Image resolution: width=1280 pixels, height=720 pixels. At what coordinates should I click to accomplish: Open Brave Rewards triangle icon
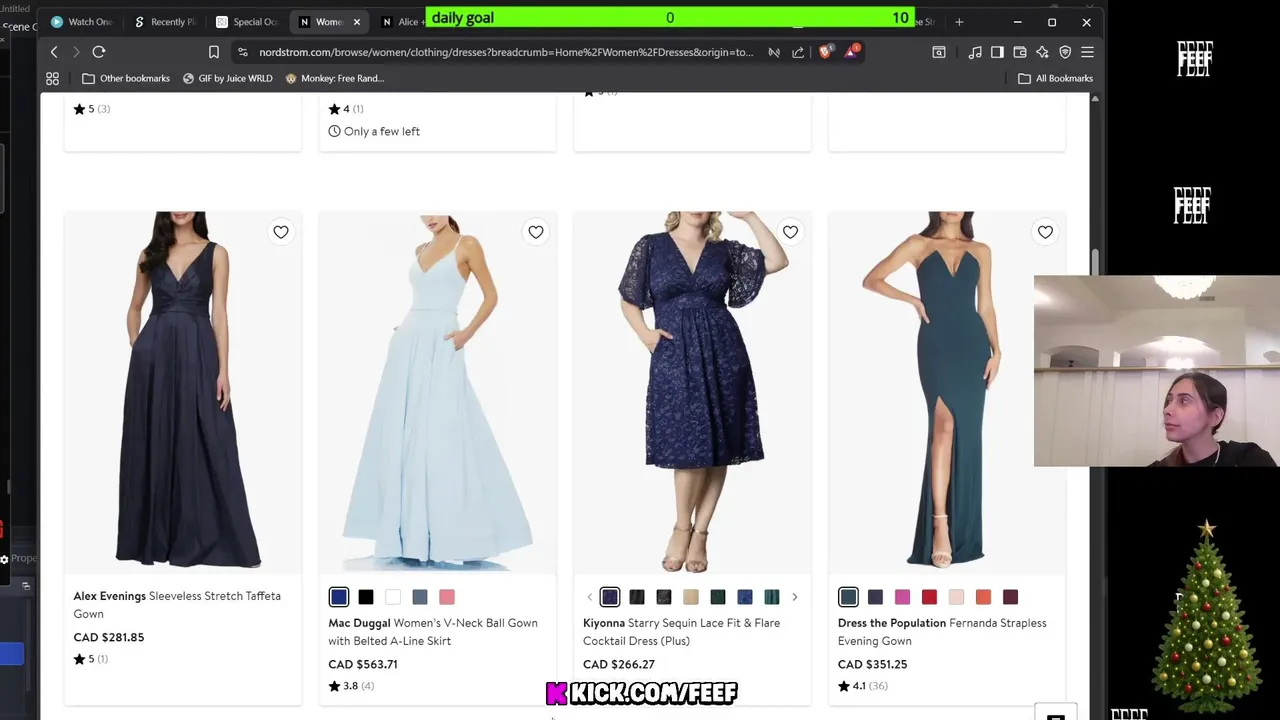click(x=852, y=51)
